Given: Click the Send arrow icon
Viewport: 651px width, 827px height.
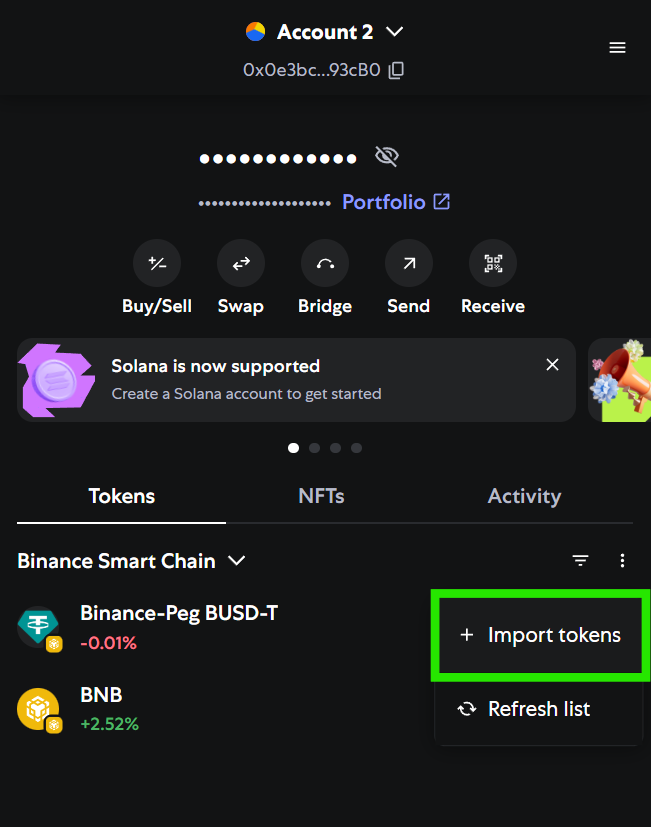Looking at the screenshot, I should point(409,264).
